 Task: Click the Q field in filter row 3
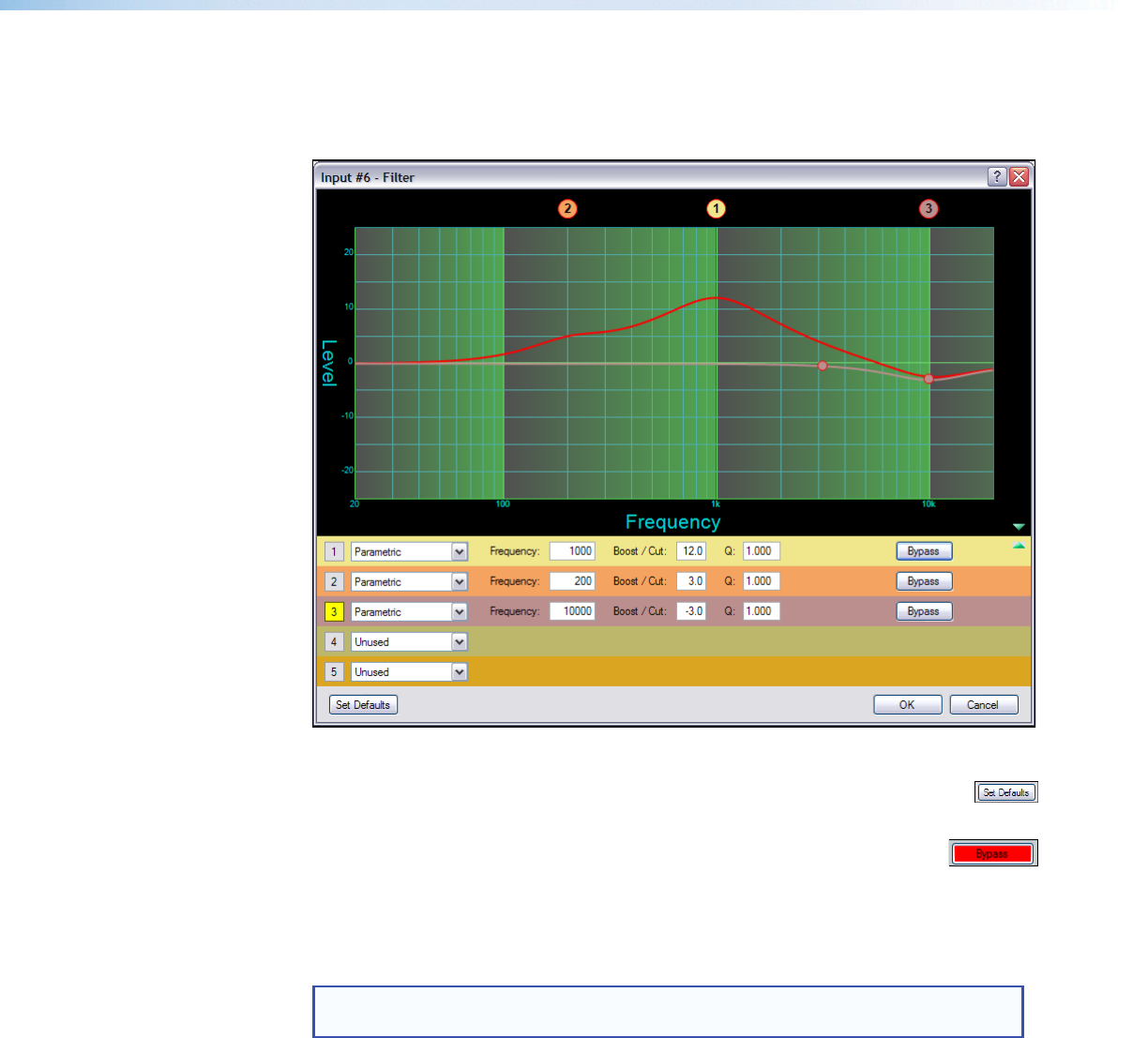pyautogui.click(x=762, y=611)
